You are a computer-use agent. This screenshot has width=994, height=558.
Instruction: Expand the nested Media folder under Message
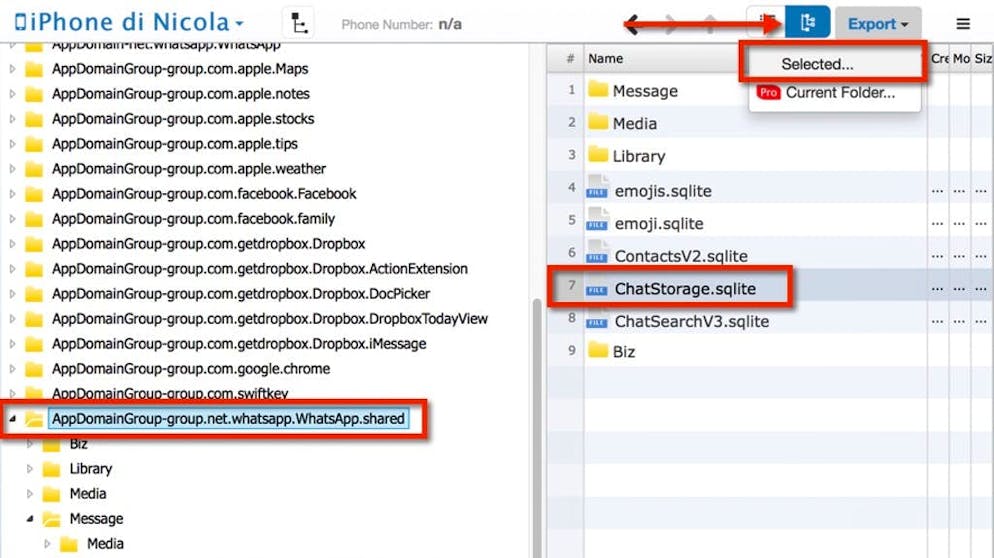(x=47, y=543)
